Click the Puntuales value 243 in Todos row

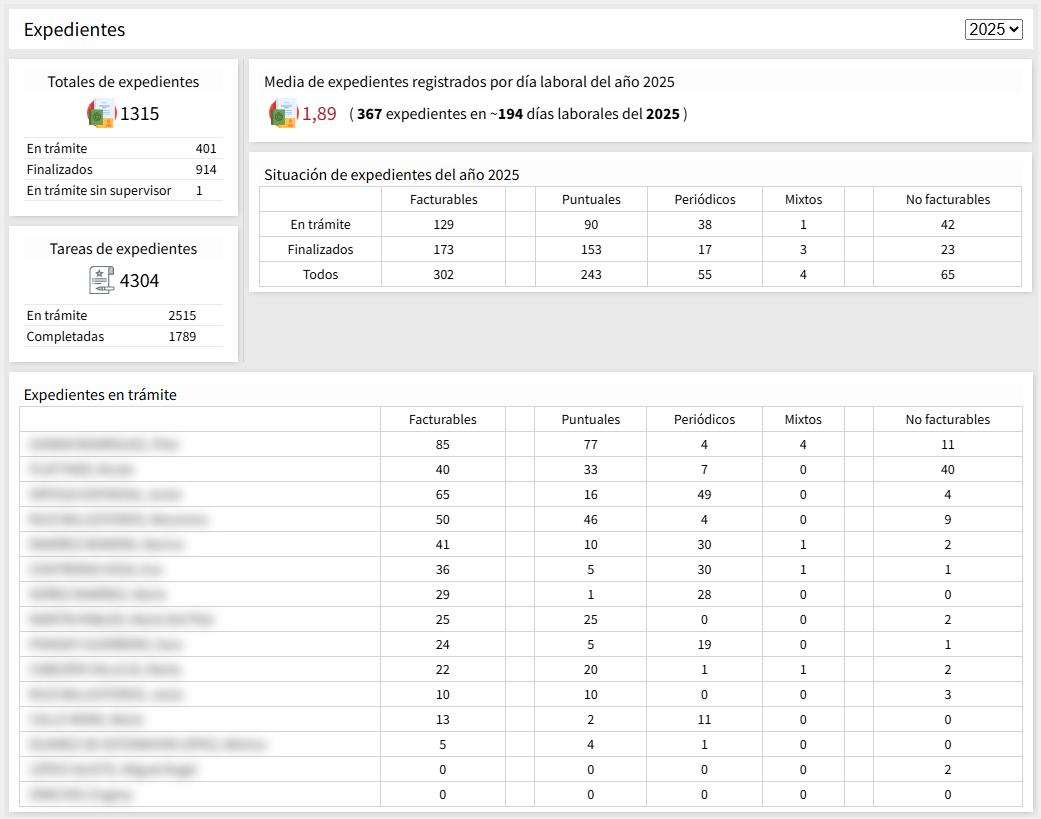pos(590,274)
